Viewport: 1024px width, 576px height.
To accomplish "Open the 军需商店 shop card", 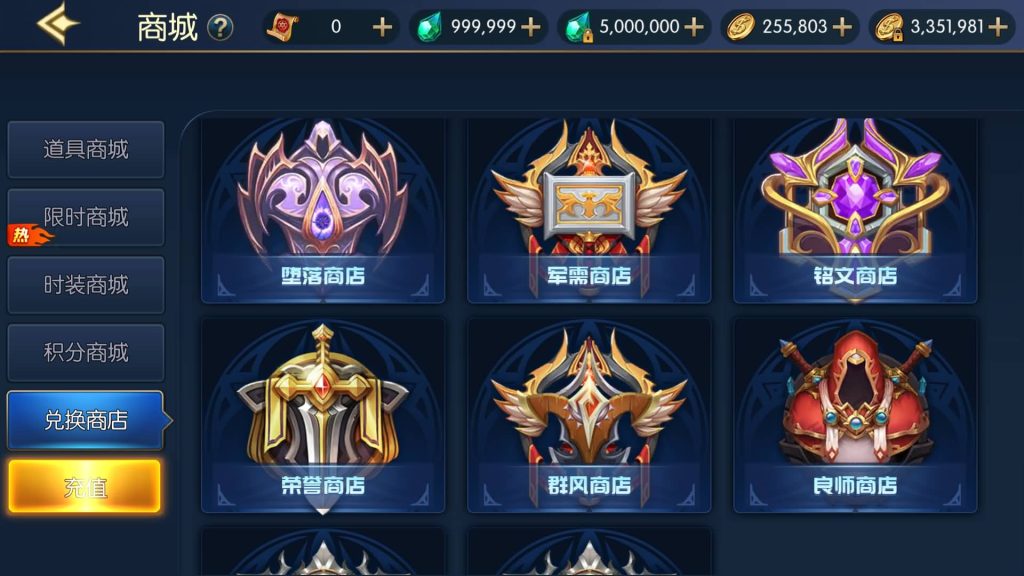I will click(x=589, y=210).
